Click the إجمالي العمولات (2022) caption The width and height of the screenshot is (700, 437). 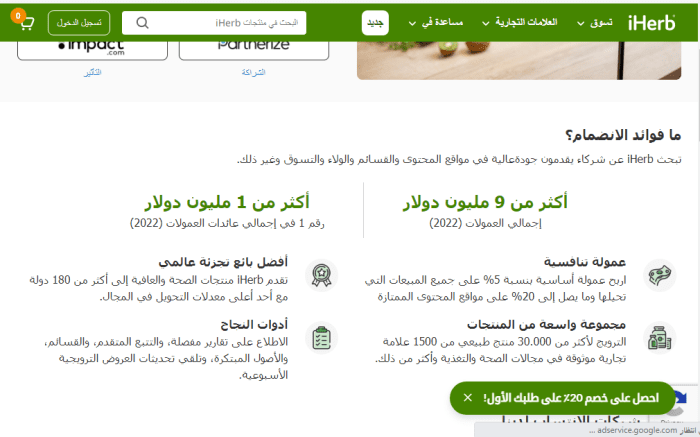point(485,223)
